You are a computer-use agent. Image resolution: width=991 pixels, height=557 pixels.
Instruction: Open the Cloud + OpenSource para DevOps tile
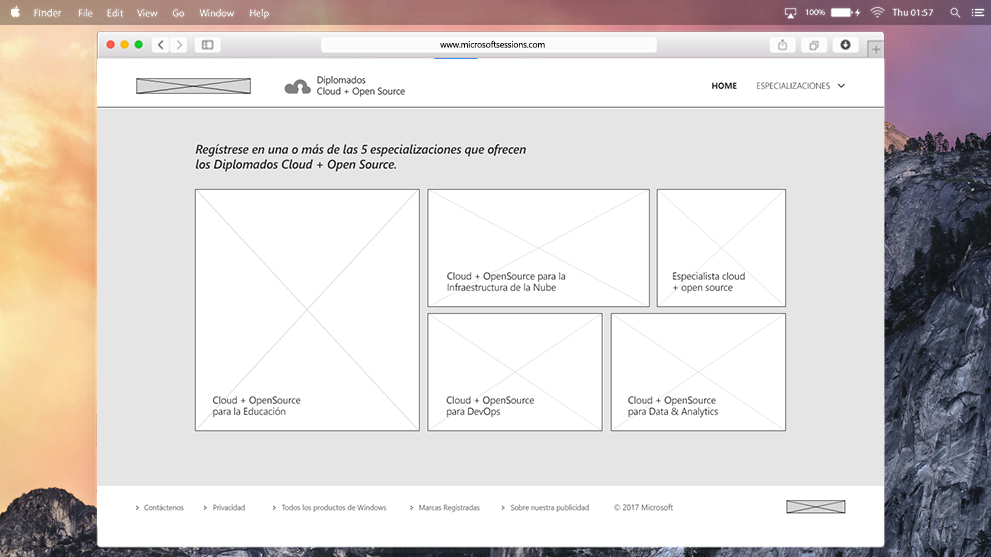click(514, 372)
